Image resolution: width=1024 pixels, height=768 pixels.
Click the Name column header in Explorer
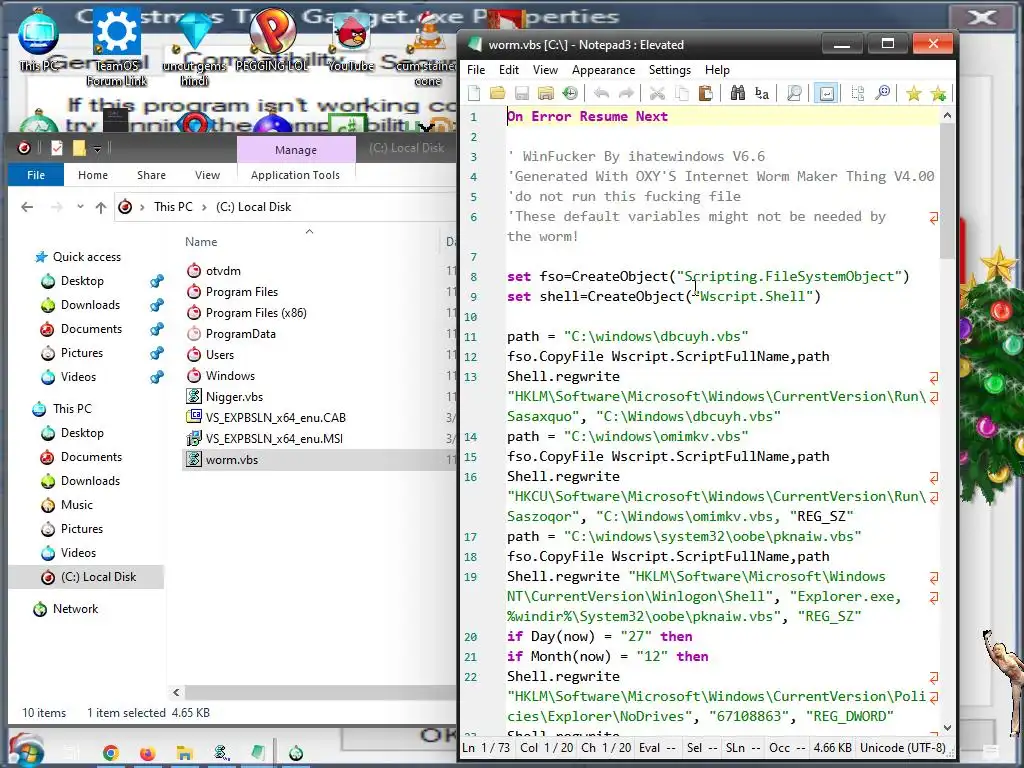201,242
